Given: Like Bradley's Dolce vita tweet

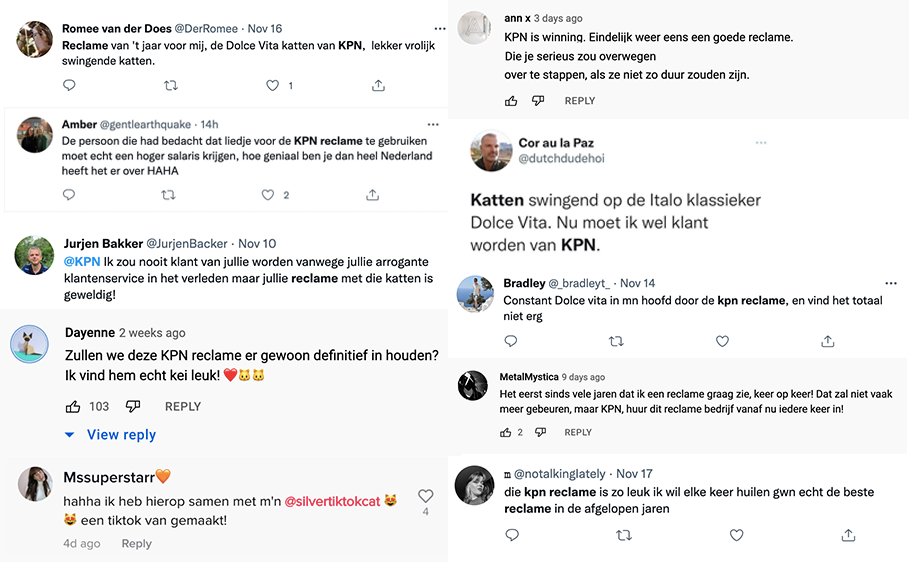Looking at the screenshot, I should [x=722, y=341].
